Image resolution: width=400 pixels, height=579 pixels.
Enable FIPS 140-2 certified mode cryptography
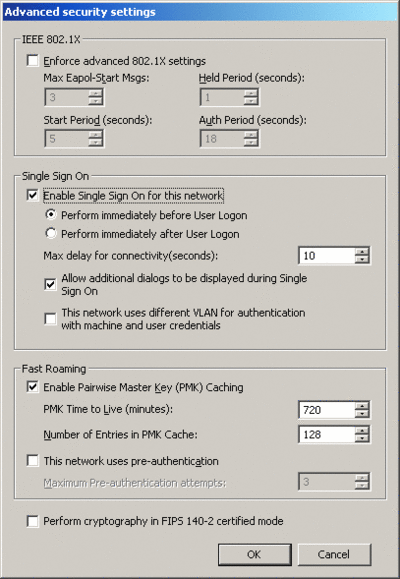coord(33,521)
